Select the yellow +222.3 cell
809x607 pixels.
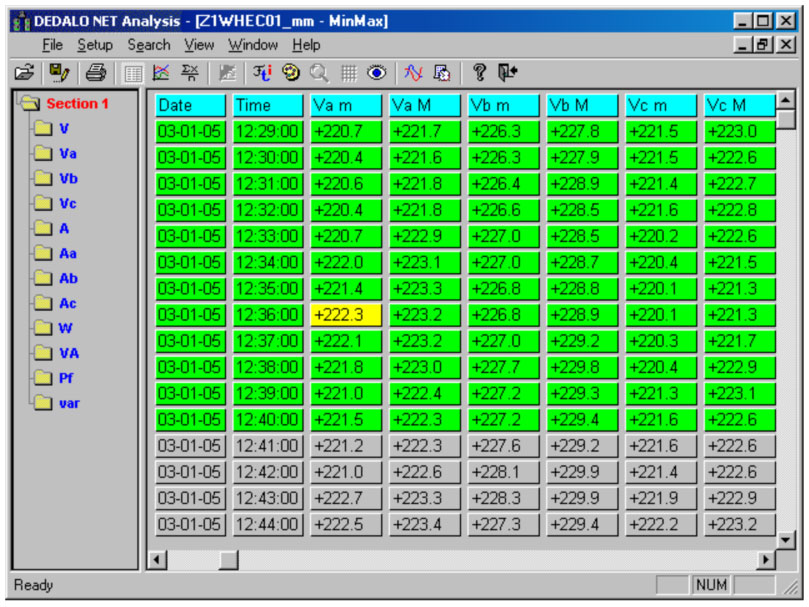pyautogui.click(x=345, y=314)
